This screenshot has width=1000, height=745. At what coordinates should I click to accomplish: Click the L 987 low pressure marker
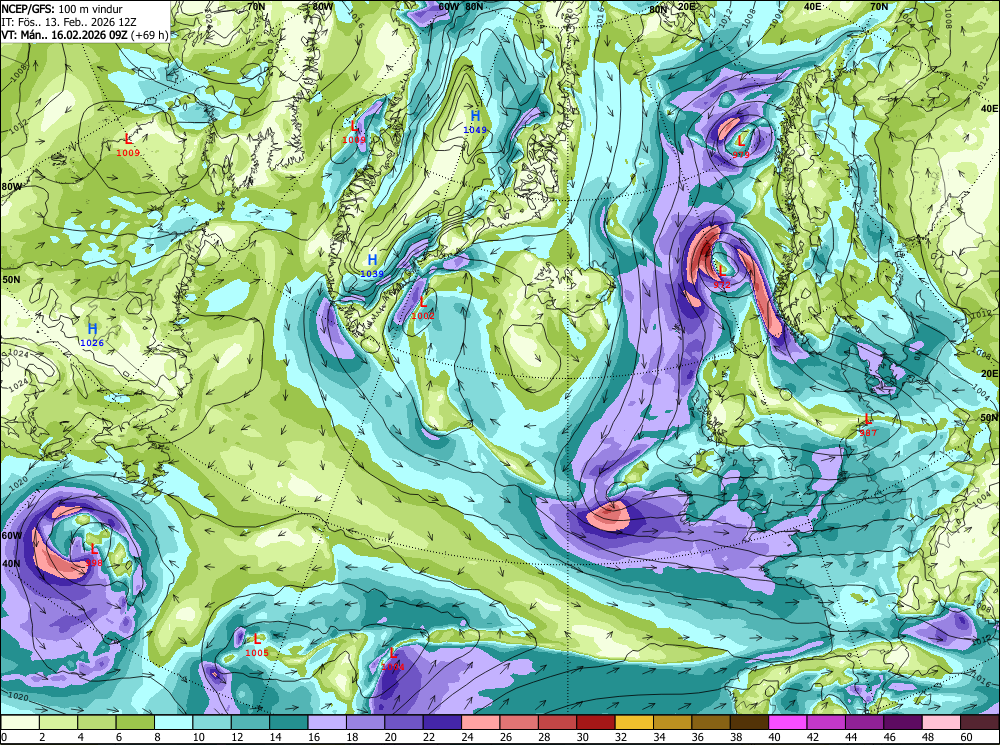click(x=867, y=424)
